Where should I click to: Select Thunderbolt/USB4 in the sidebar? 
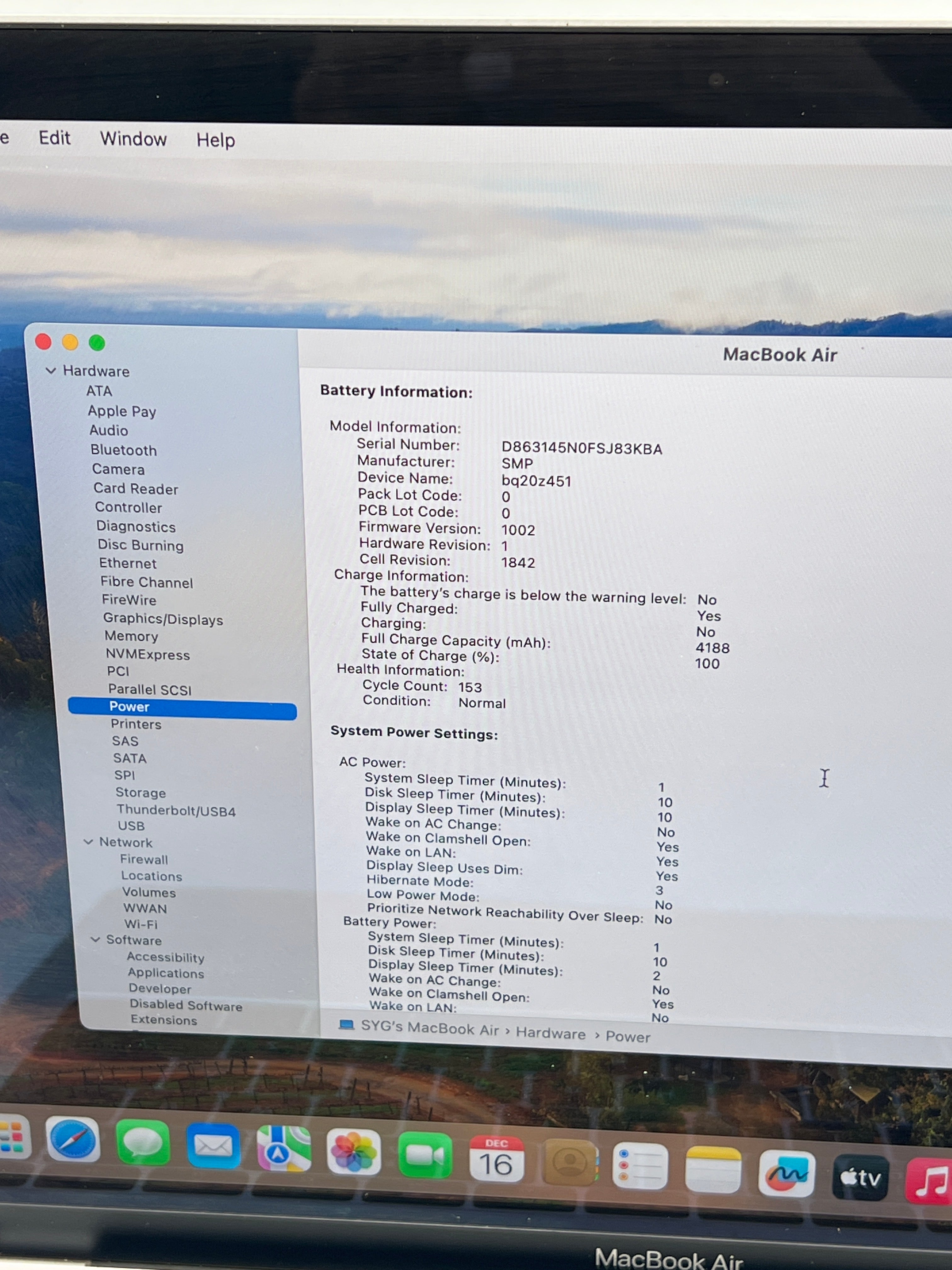(x=176, y=811)
